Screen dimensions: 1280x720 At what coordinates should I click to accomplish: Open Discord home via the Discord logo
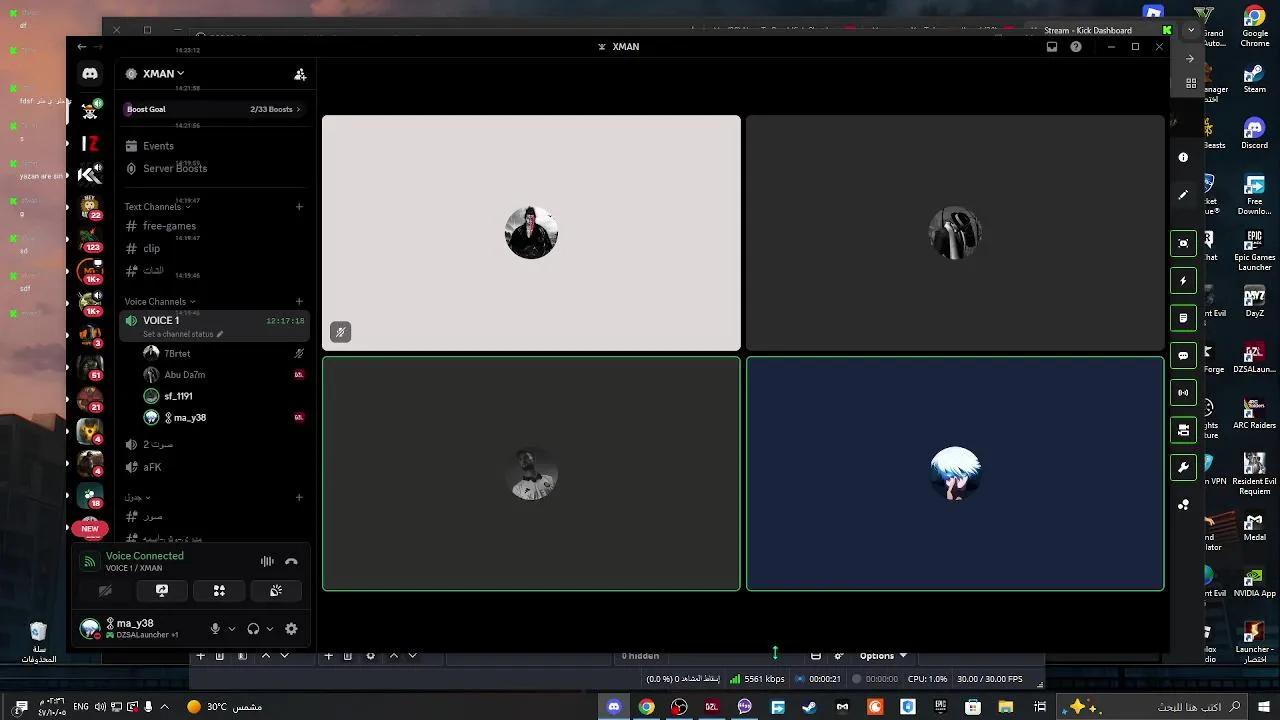pyautogui.click(x=90, y=74)
